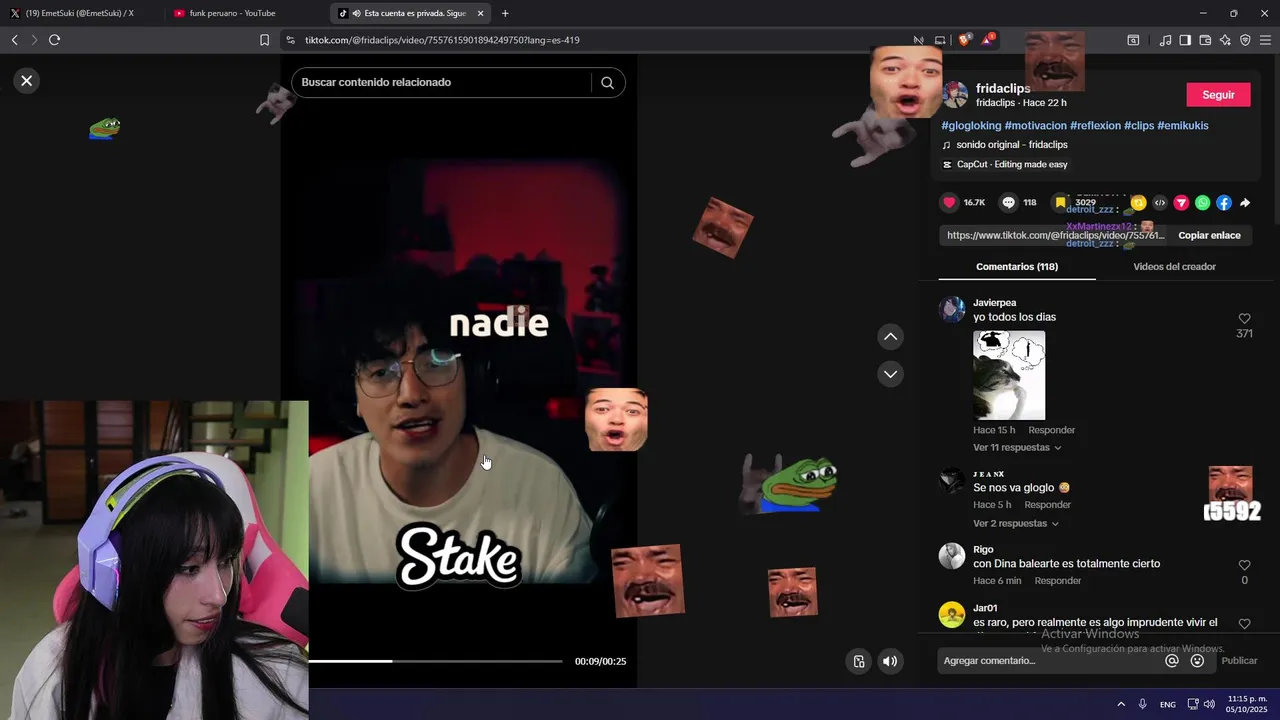Open the browser hamburger main menu

click(x=1265, y=40)
